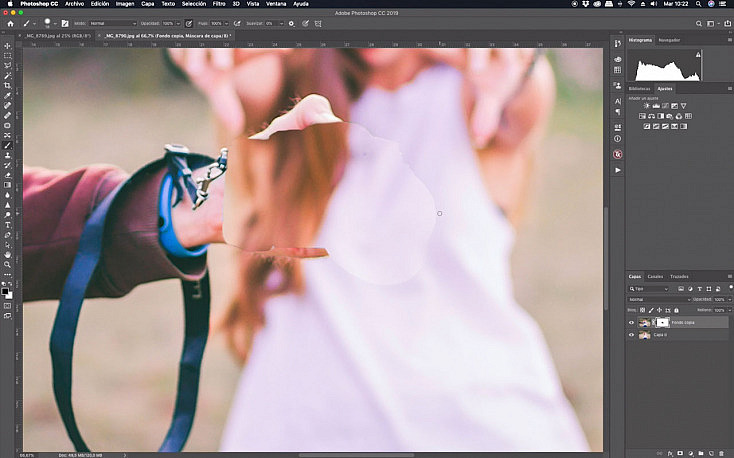Select the Clone Stamp tool
Viewport: 734px width, 458px height.
(7, 155)
